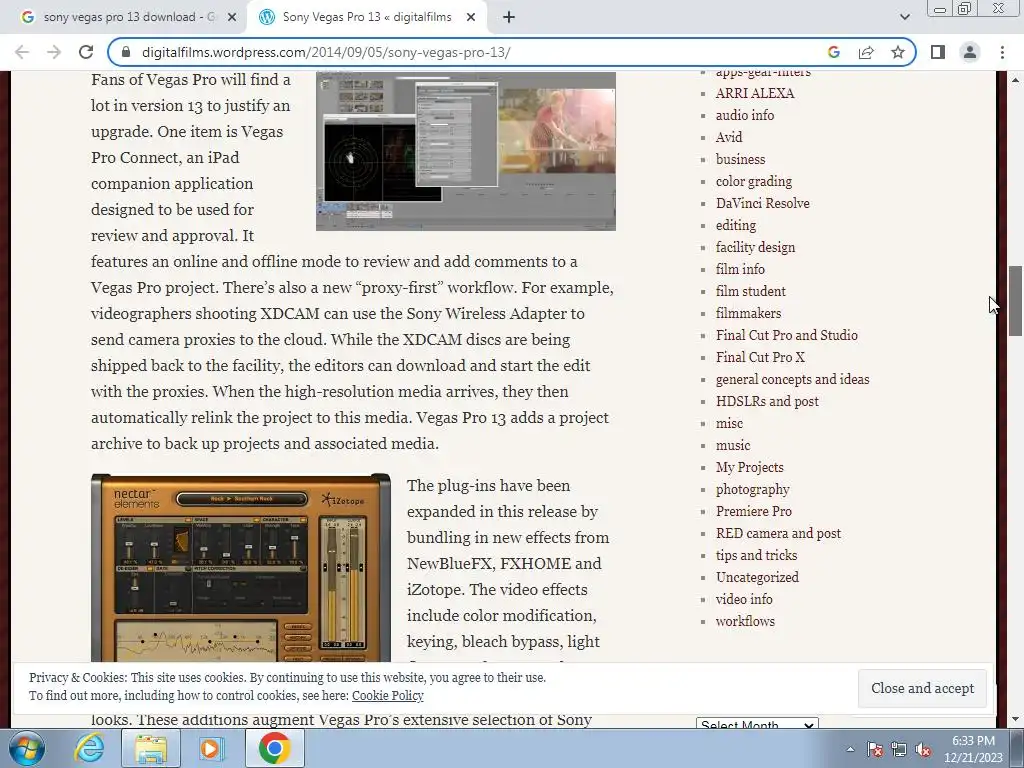Open the Windows Start button
Viewport: 1024px width, 768px height.
click(x=26, y=748)
